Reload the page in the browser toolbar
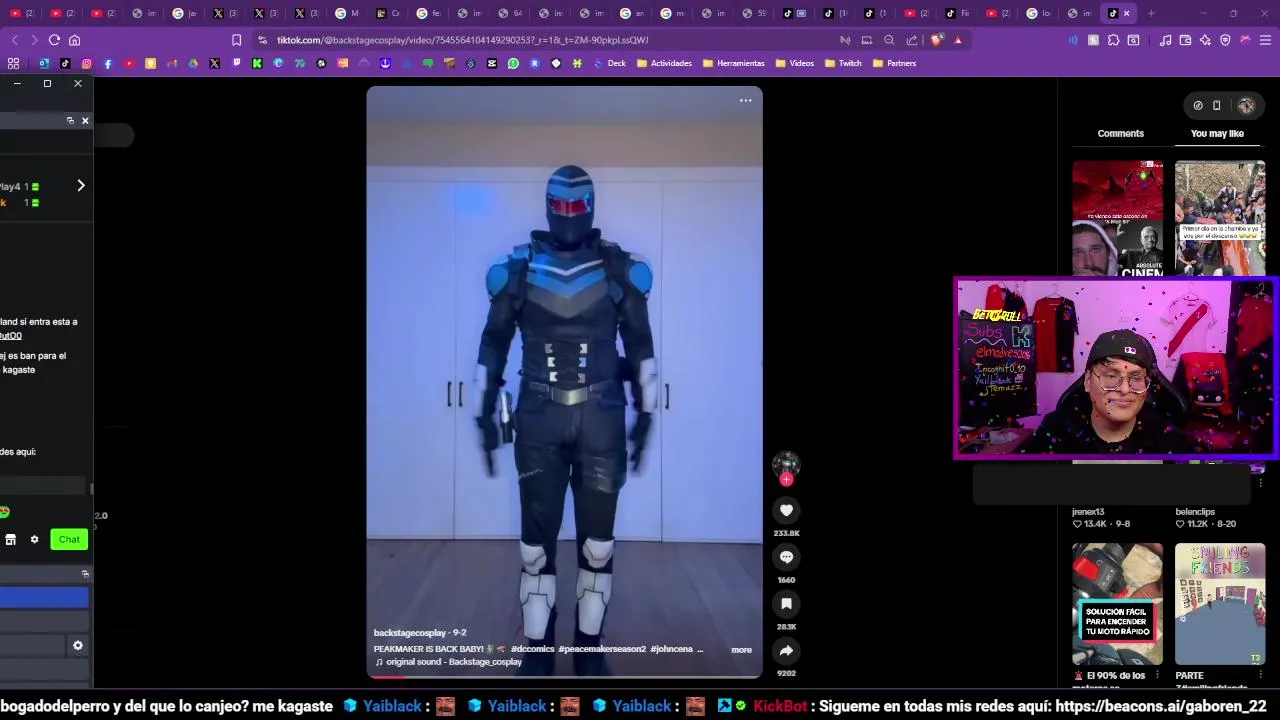The image size is (1280, 720). (54, 40)
